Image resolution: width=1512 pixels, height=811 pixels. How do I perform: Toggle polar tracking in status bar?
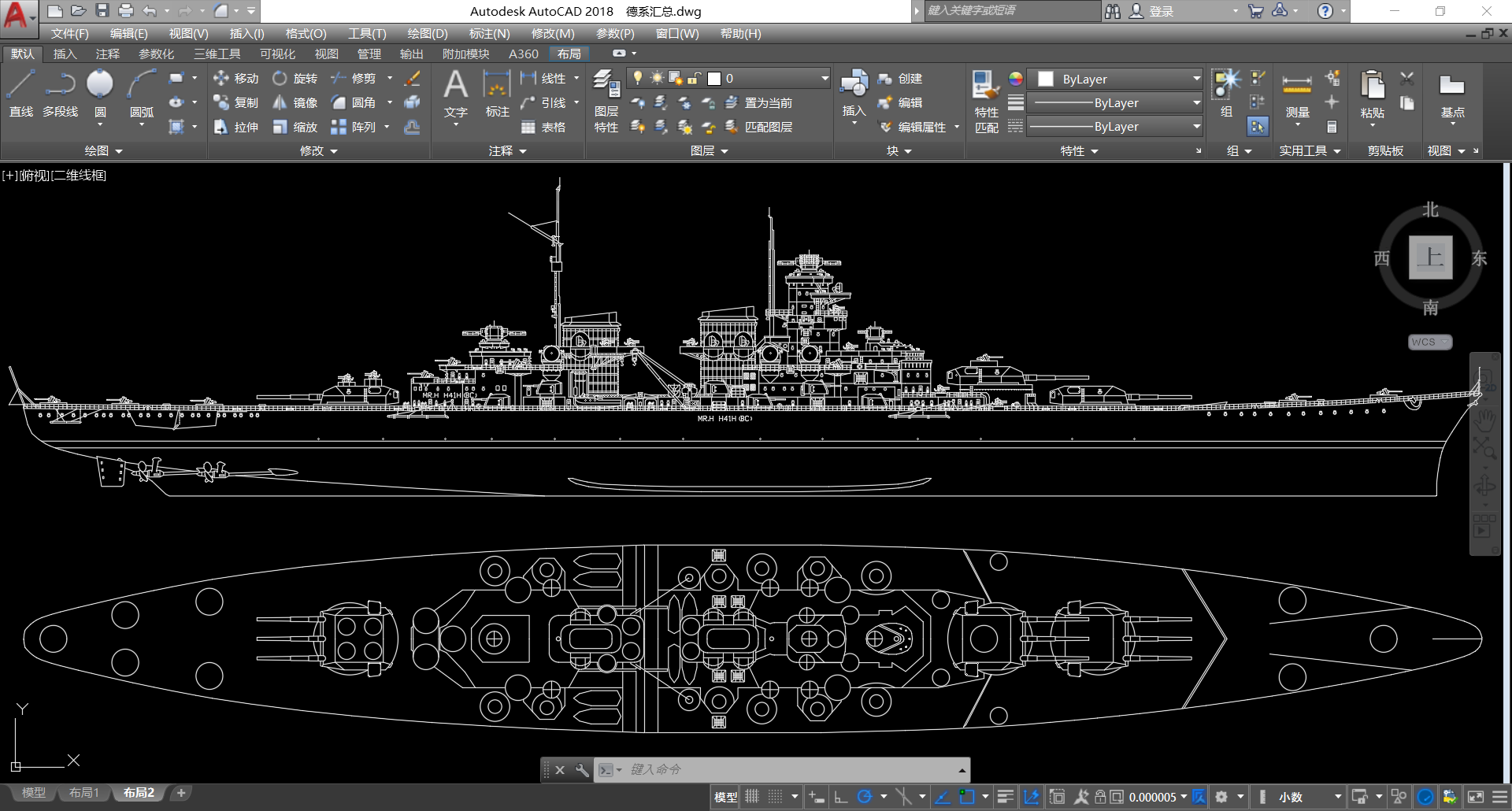(x=865, y=797)
